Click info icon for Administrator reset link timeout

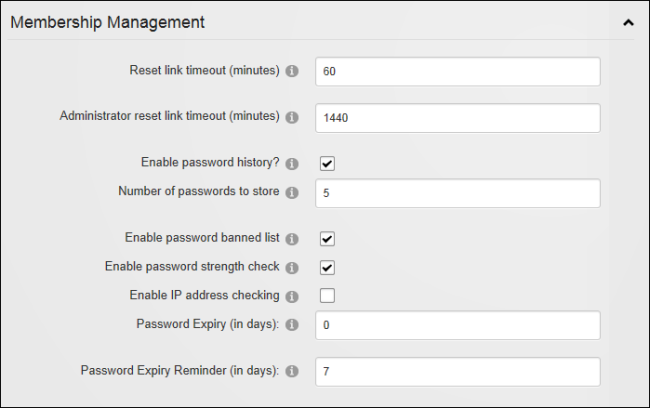click(292, 117)
